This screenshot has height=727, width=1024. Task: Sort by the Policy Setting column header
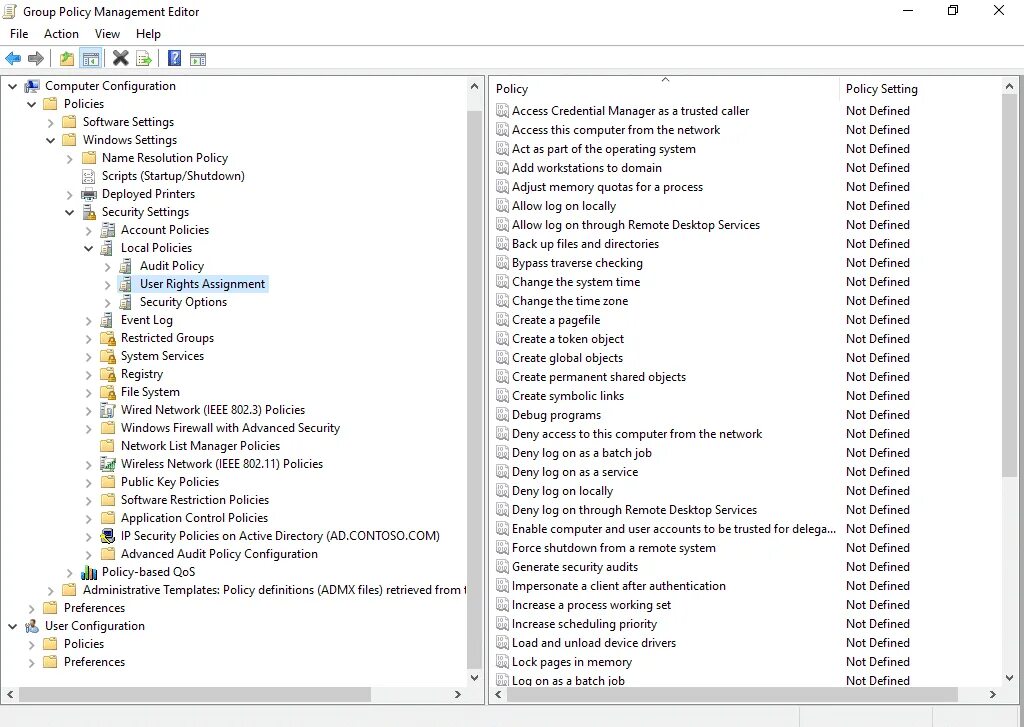[920, 89]
